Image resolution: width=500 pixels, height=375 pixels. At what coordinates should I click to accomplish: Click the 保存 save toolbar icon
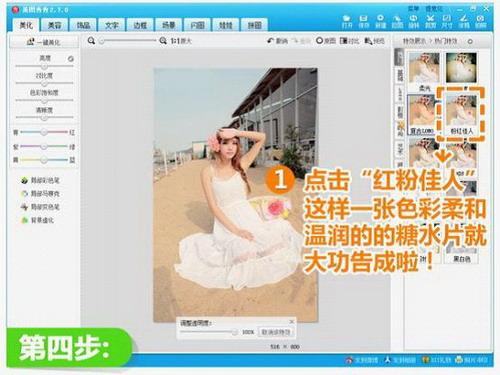pyautogui.click(x=364, y=21)
